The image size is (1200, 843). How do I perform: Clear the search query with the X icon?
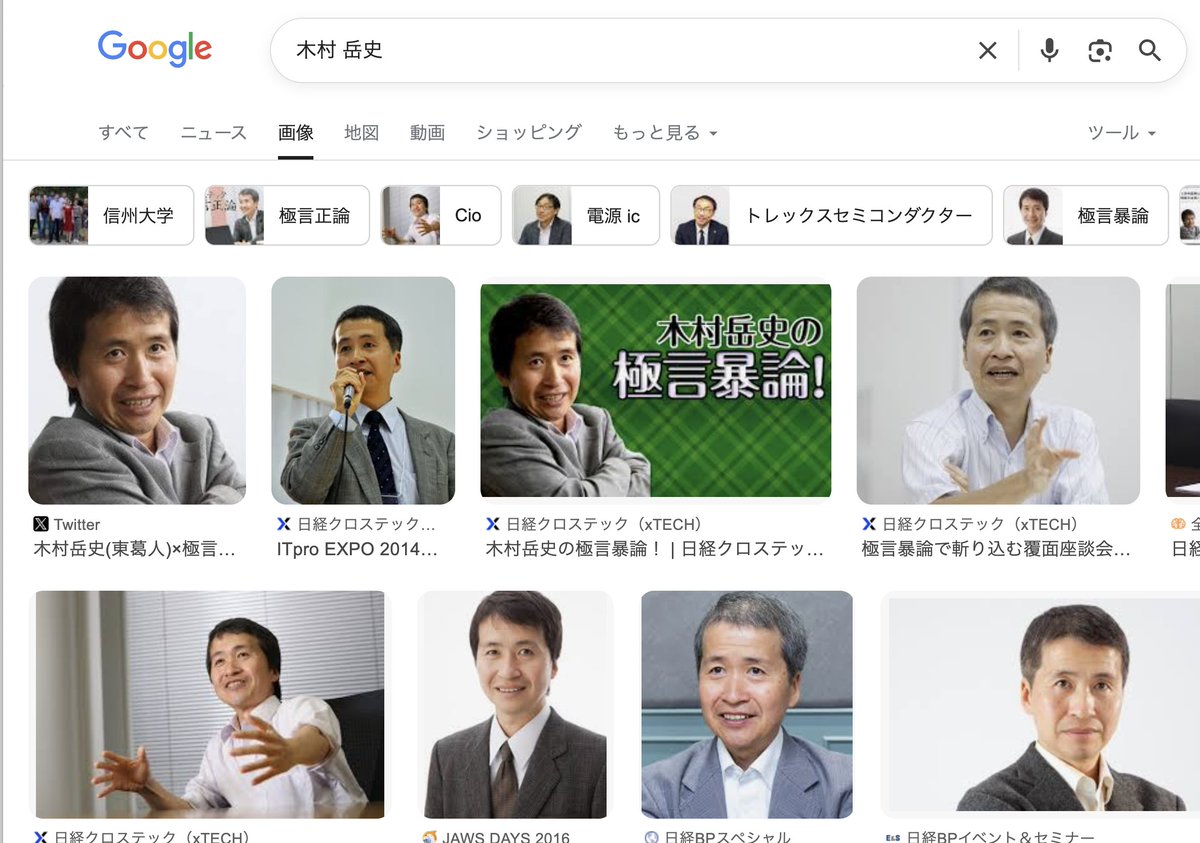click(987, 50)
